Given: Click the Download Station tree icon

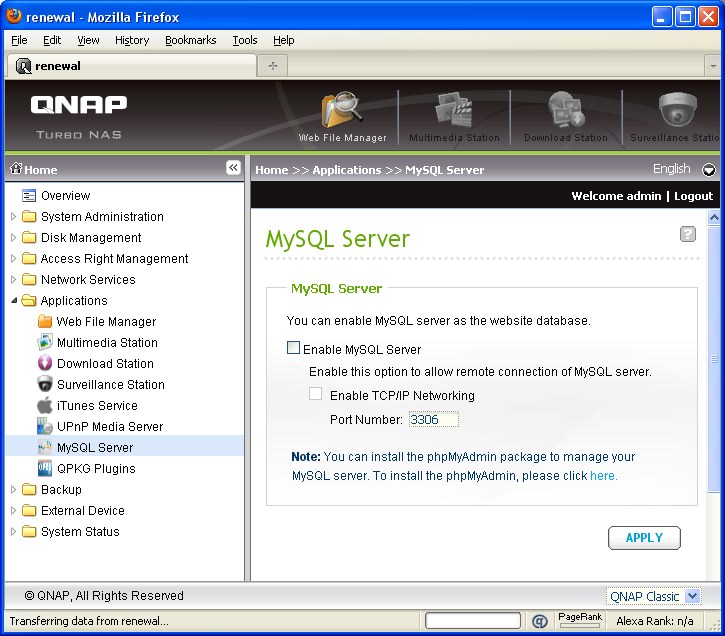Looking at the screenshot, I should tap(45, 363).
